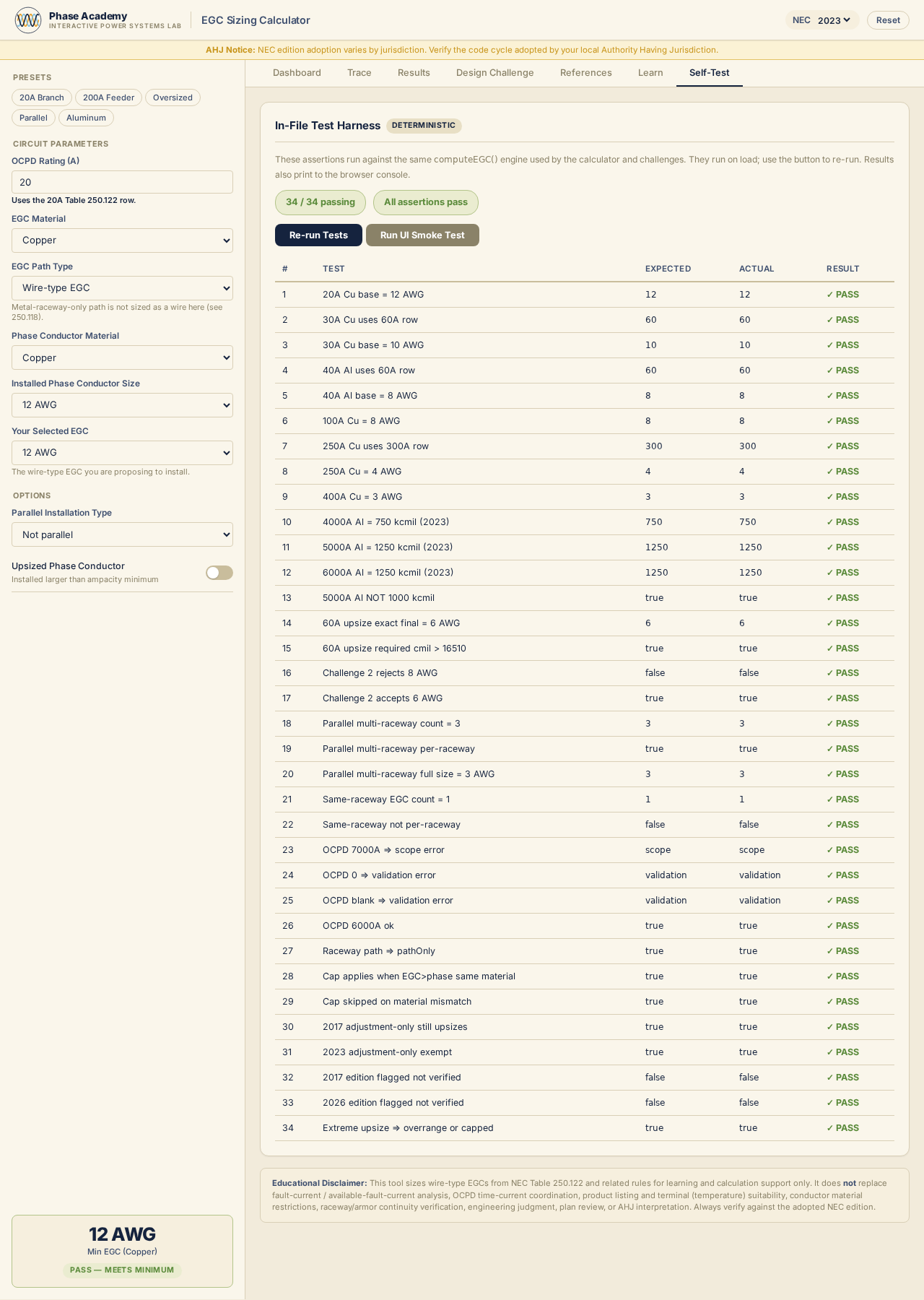Click test row "40A Al base = 8 AWG"

click(585, 396)
